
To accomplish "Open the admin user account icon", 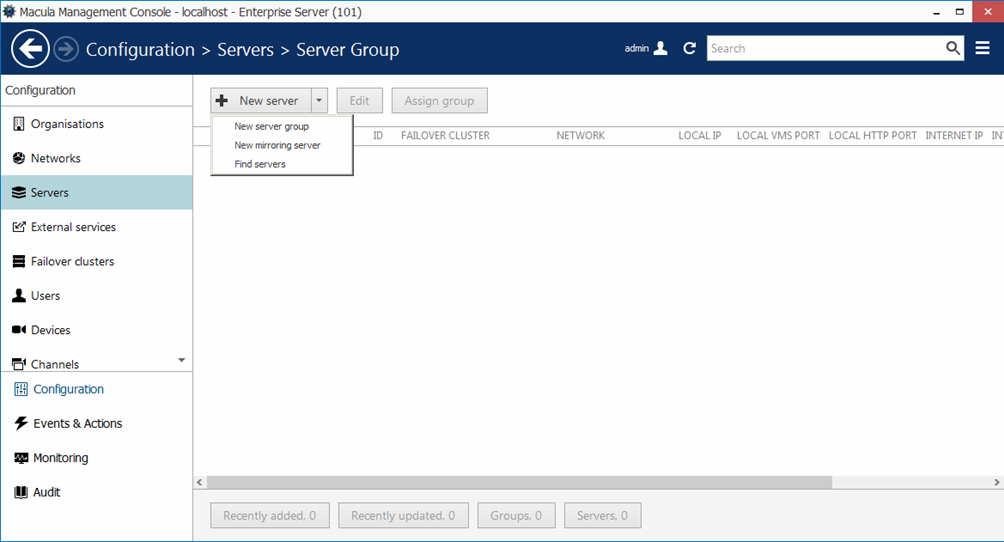I will tap(660, 48).
